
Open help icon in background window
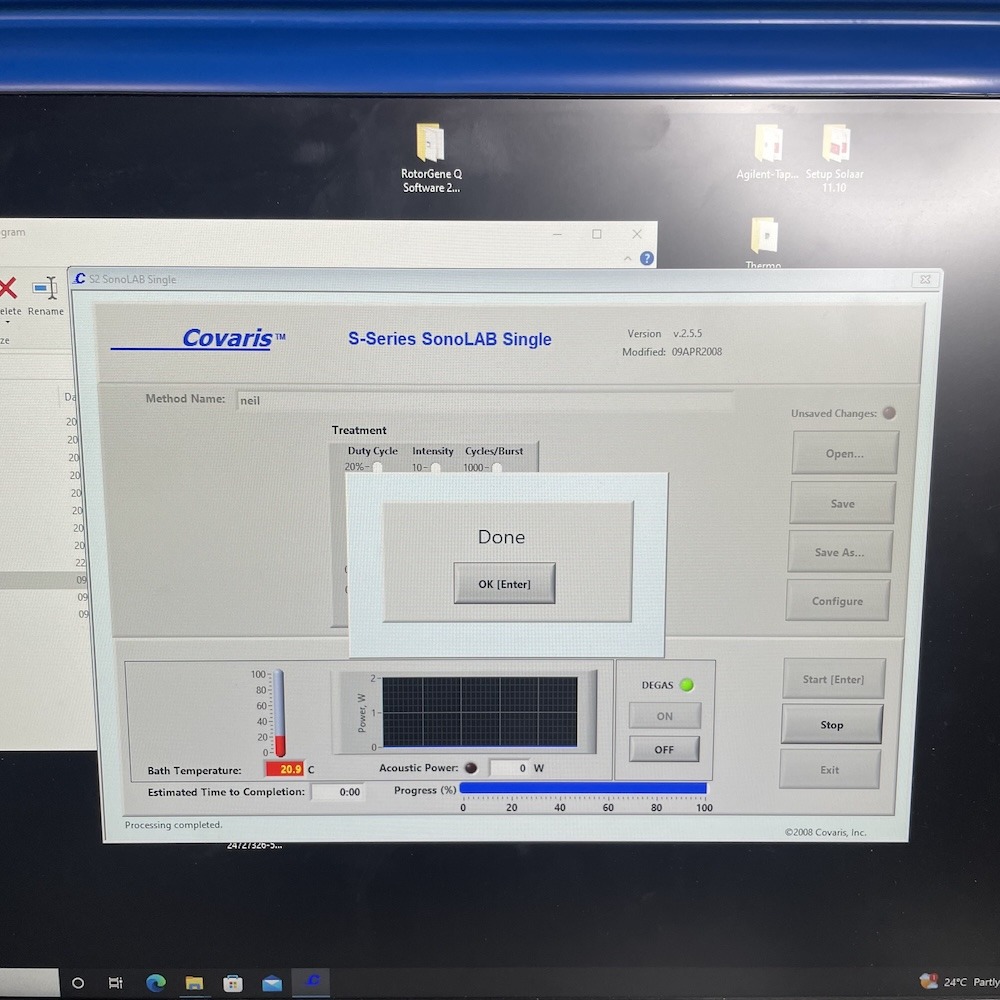click(647, 258)
